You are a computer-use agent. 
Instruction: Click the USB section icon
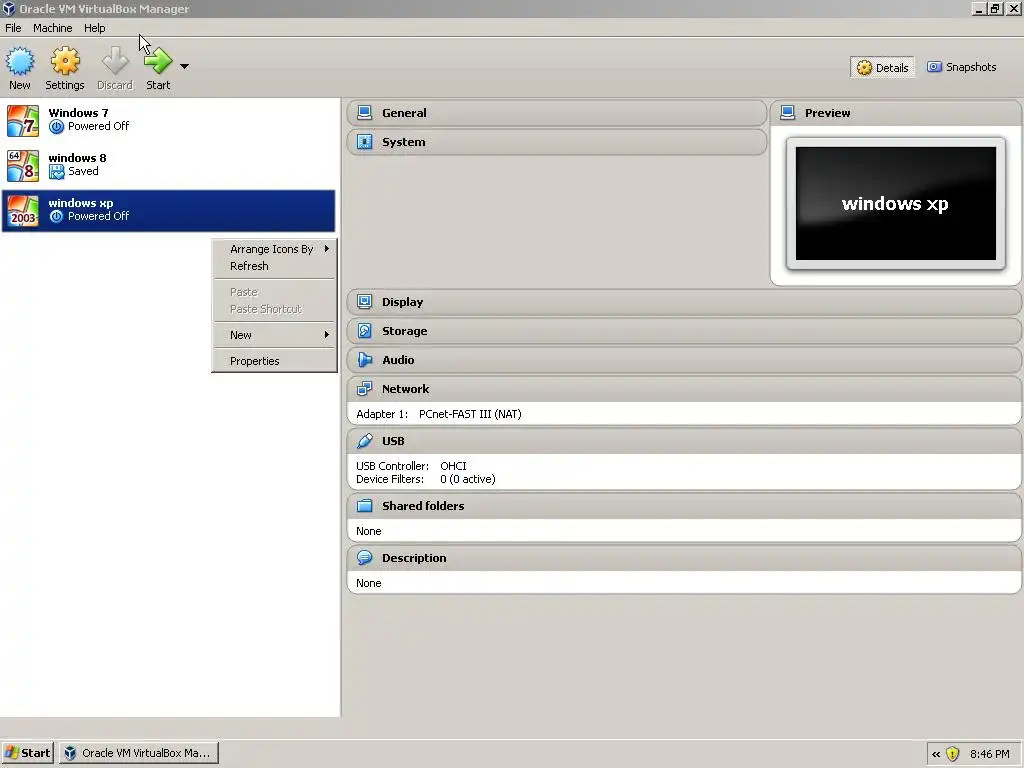pos(364,441)
